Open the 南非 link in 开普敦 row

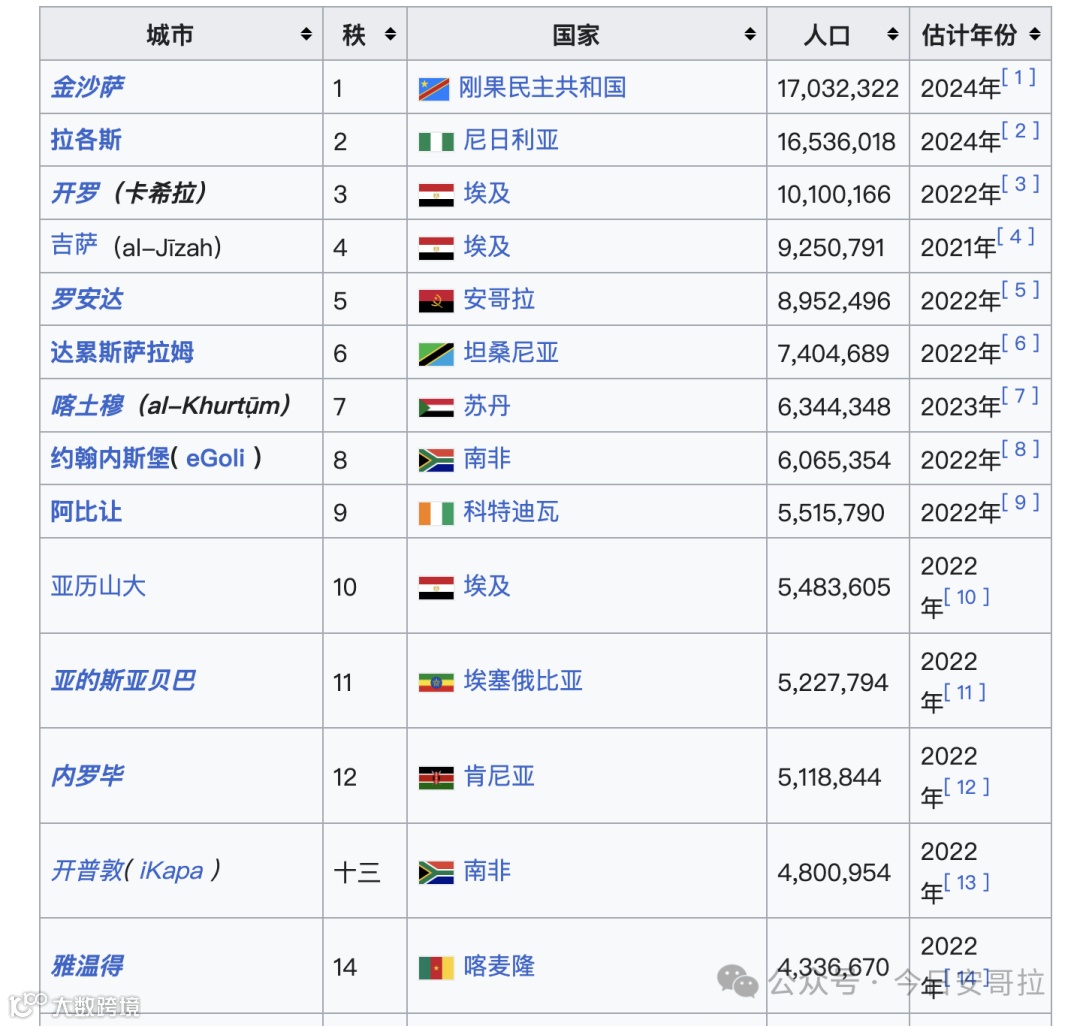tap(486, 870)
